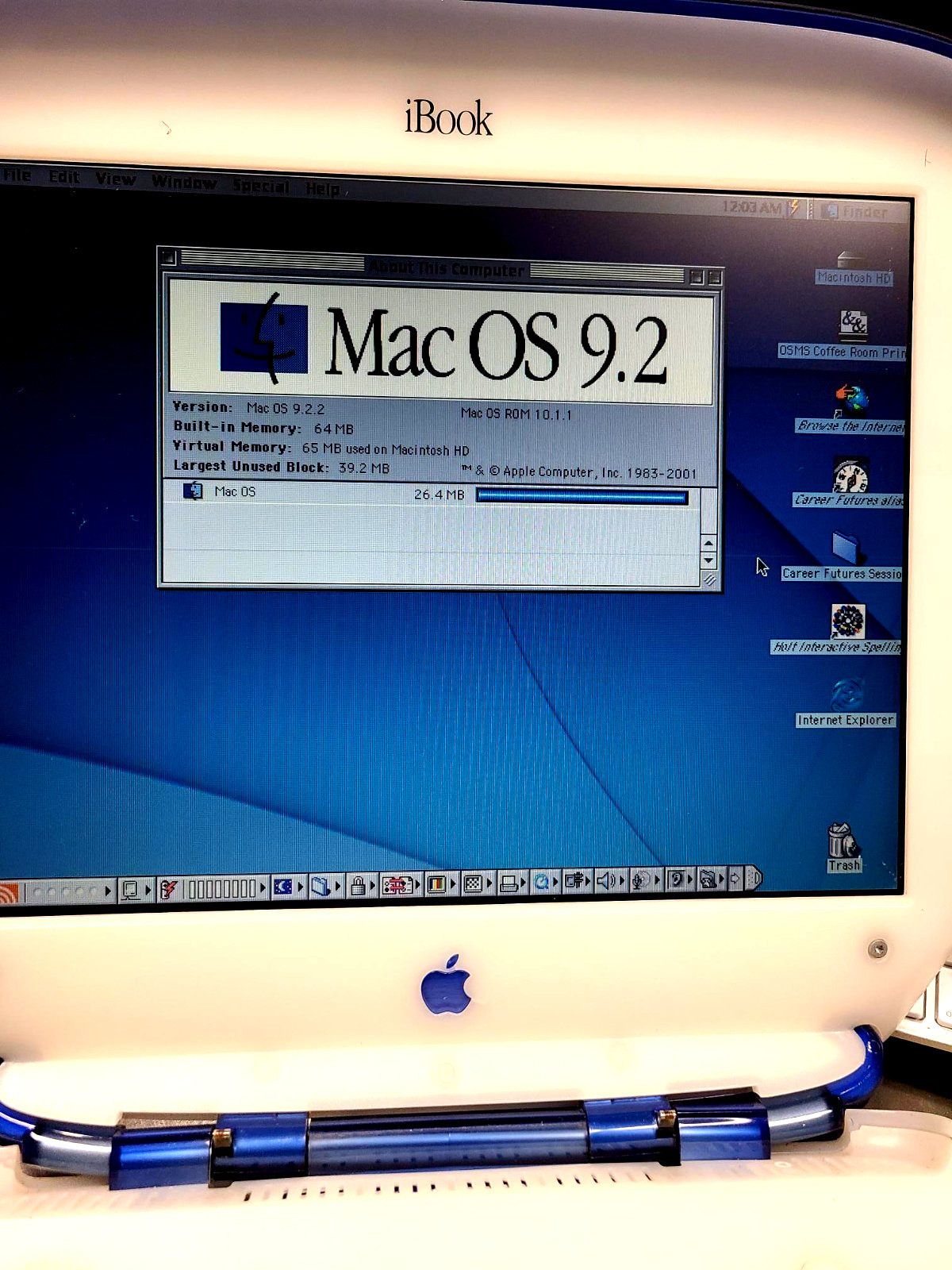This screenshot has height=1270, width=952.
Task: Click the About This Computer zoom box
Action: [x=697, y=278]
